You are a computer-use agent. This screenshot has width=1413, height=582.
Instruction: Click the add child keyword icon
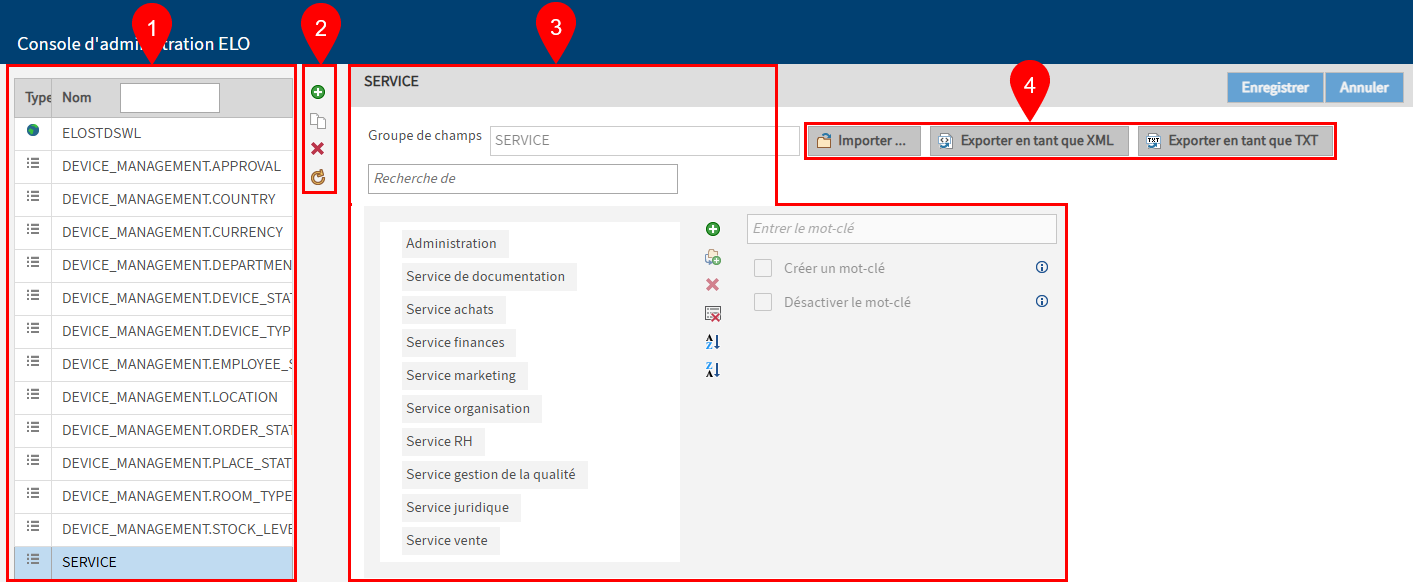713,258
